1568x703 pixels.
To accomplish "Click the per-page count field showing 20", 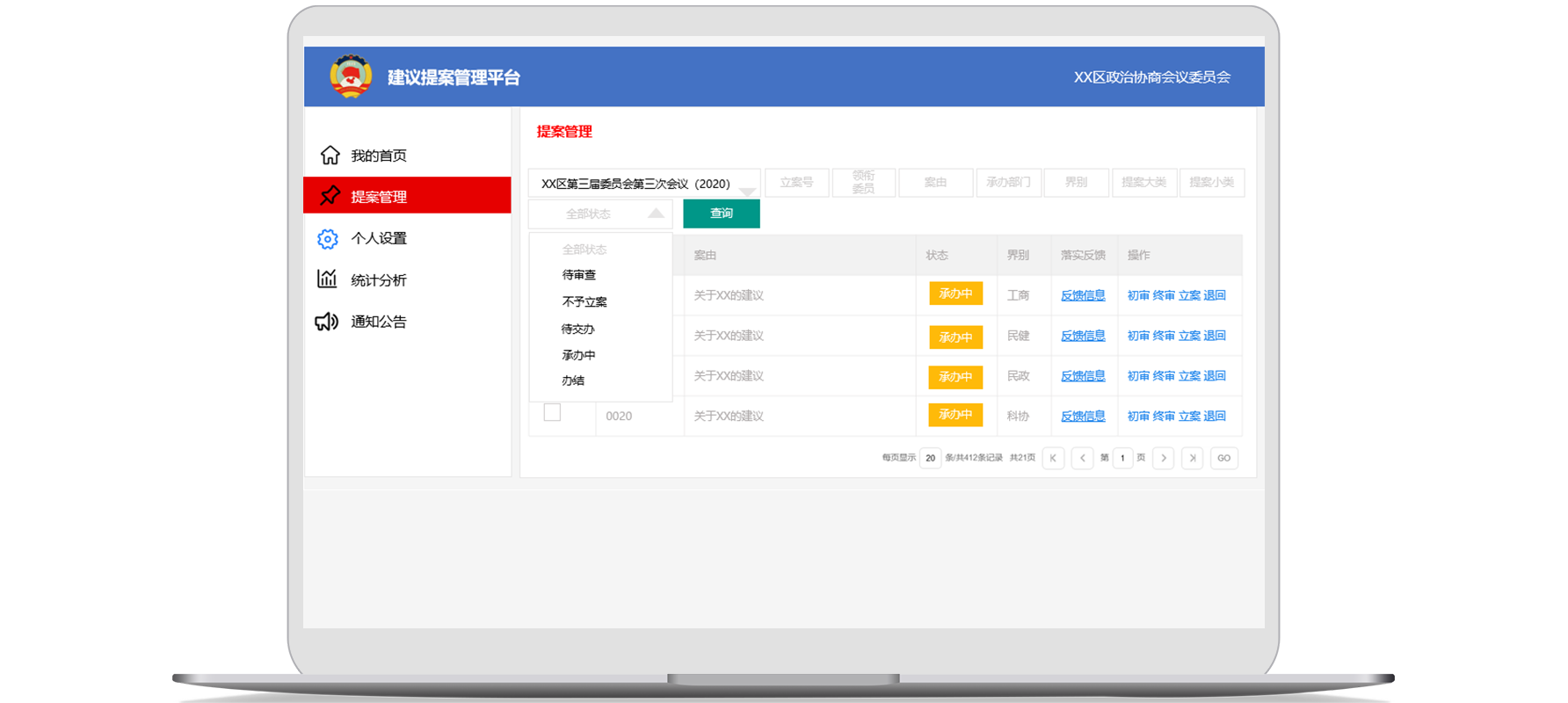I will coord(930,458).
